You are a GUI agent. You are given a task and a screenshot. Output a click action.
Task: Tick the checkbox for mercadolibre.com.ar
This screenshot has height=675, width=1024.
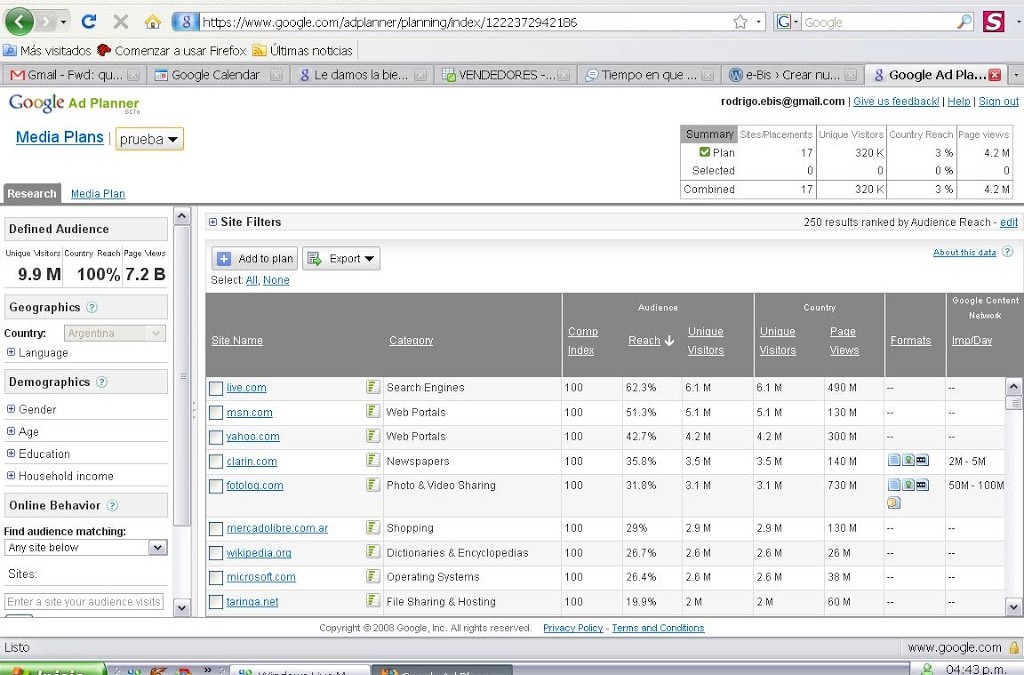tap(216, 529)
